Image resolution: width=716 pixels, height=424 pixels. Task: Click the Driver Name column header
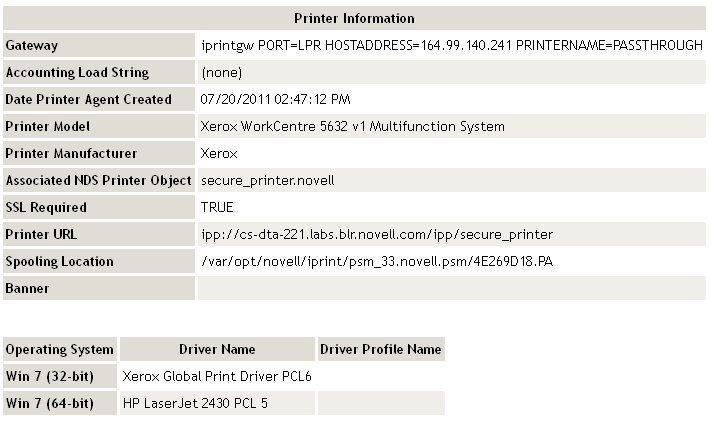point(217,350)
